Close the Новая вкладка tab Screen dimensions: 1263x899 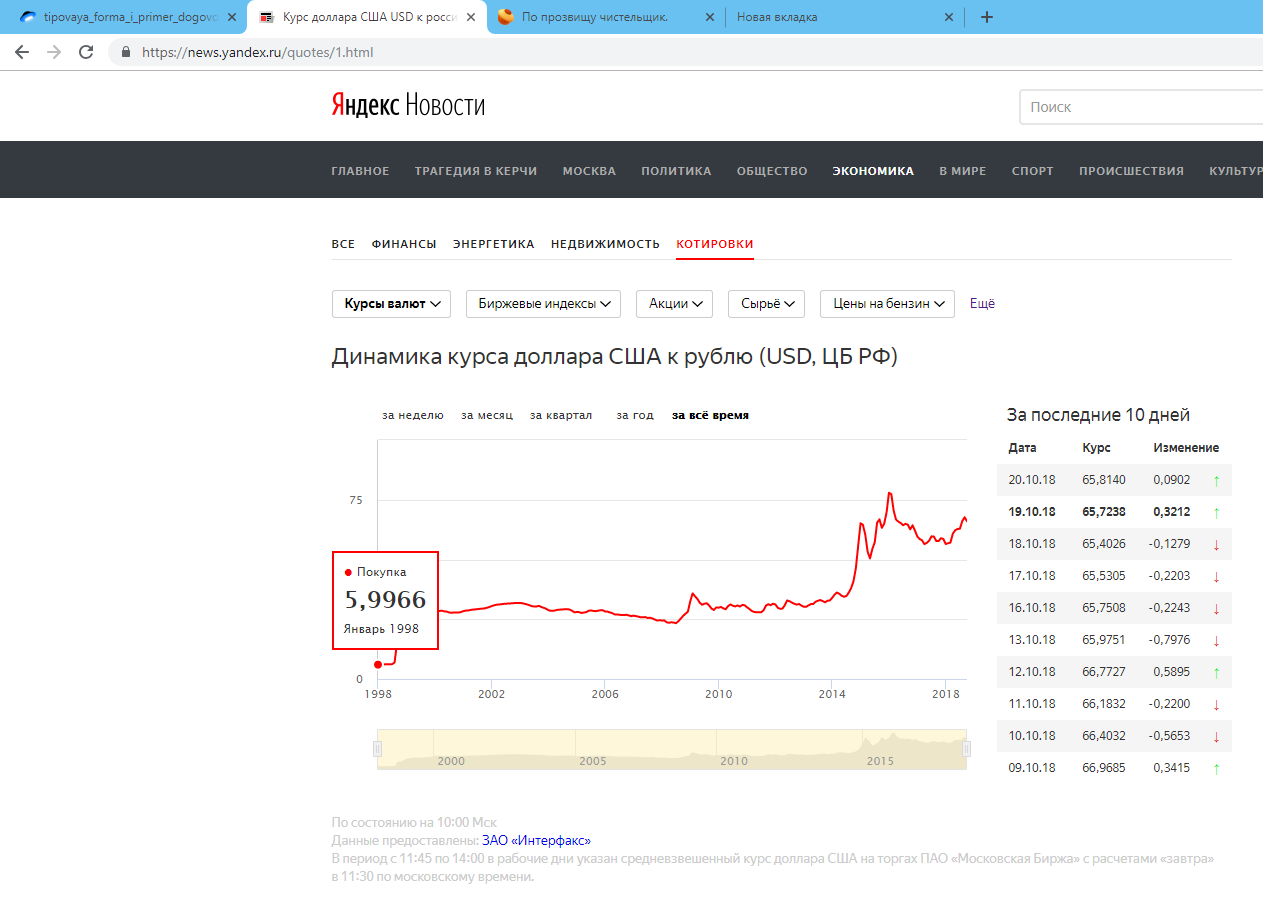point(948,17)
